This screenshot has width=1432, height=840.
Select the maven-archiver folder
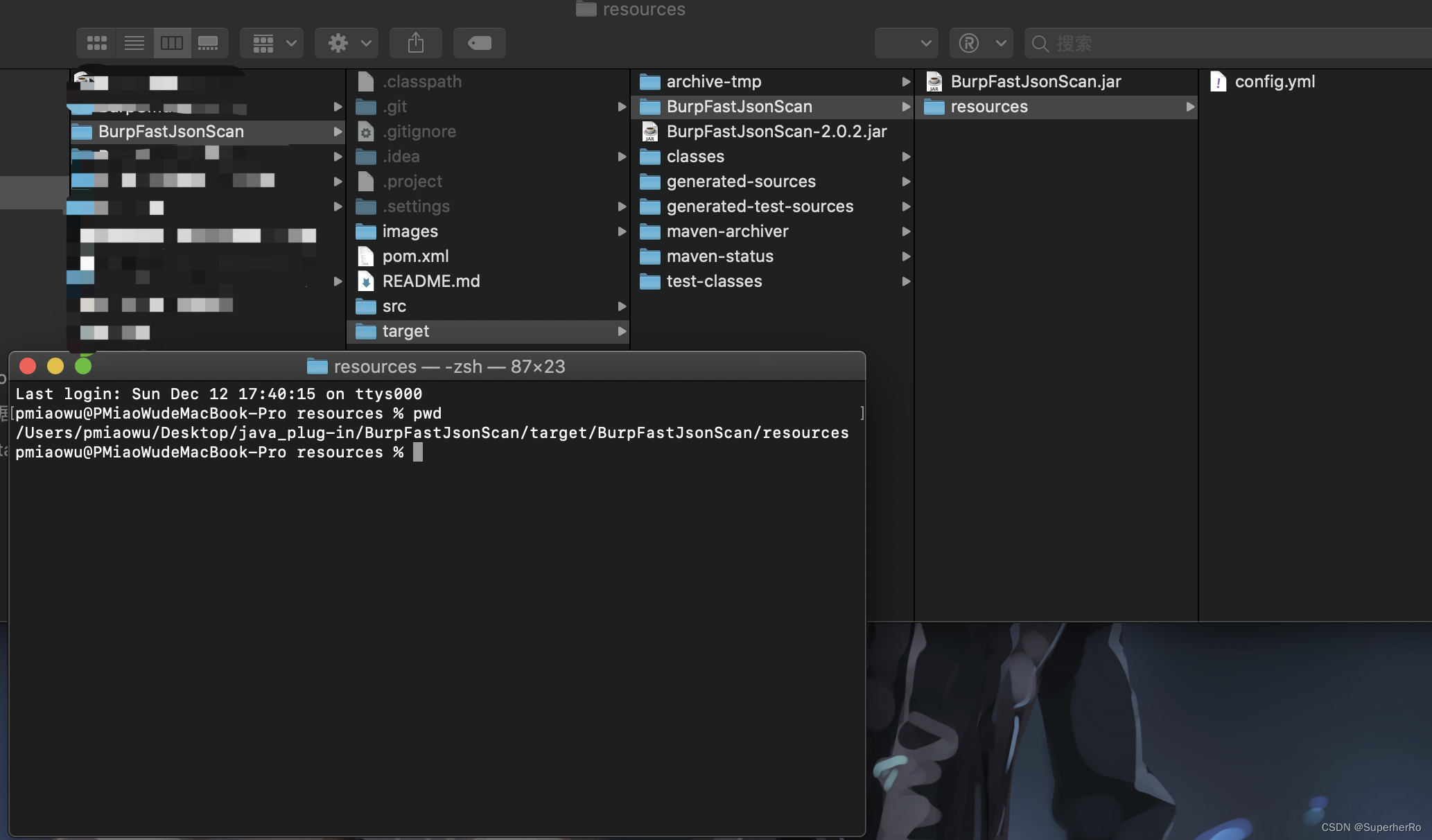coord(725,231)
